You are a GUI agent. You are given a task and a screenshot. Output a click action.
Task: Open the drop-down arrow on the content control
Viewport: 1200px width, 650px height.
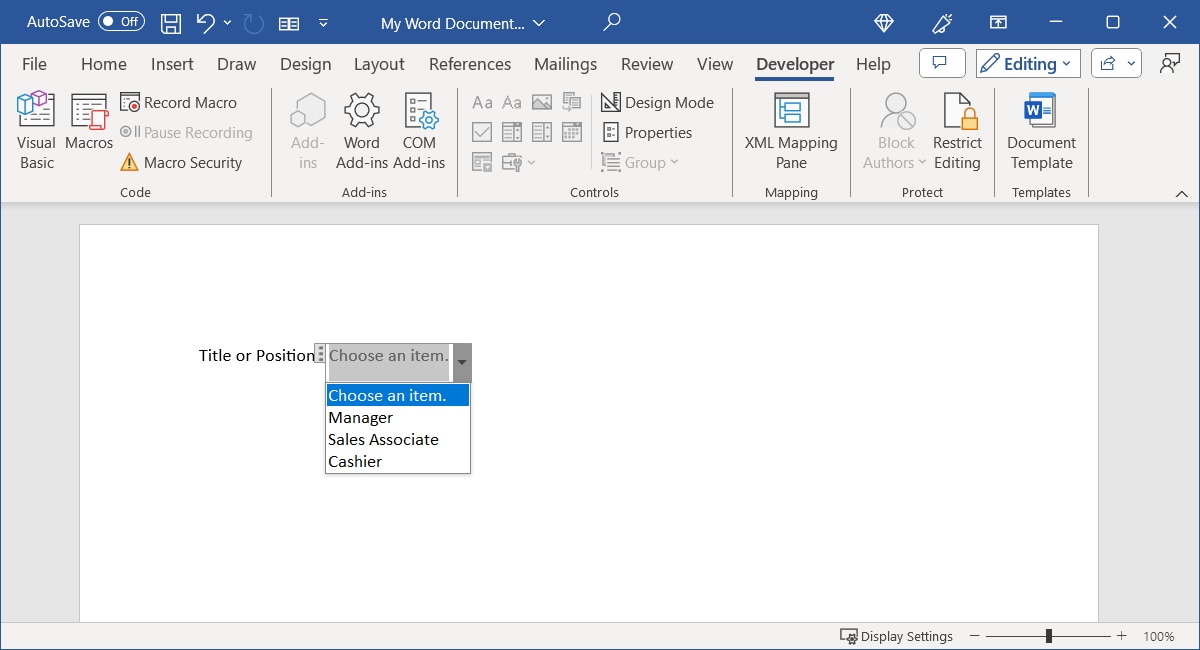pyautogui.click(x=461, y=363)
